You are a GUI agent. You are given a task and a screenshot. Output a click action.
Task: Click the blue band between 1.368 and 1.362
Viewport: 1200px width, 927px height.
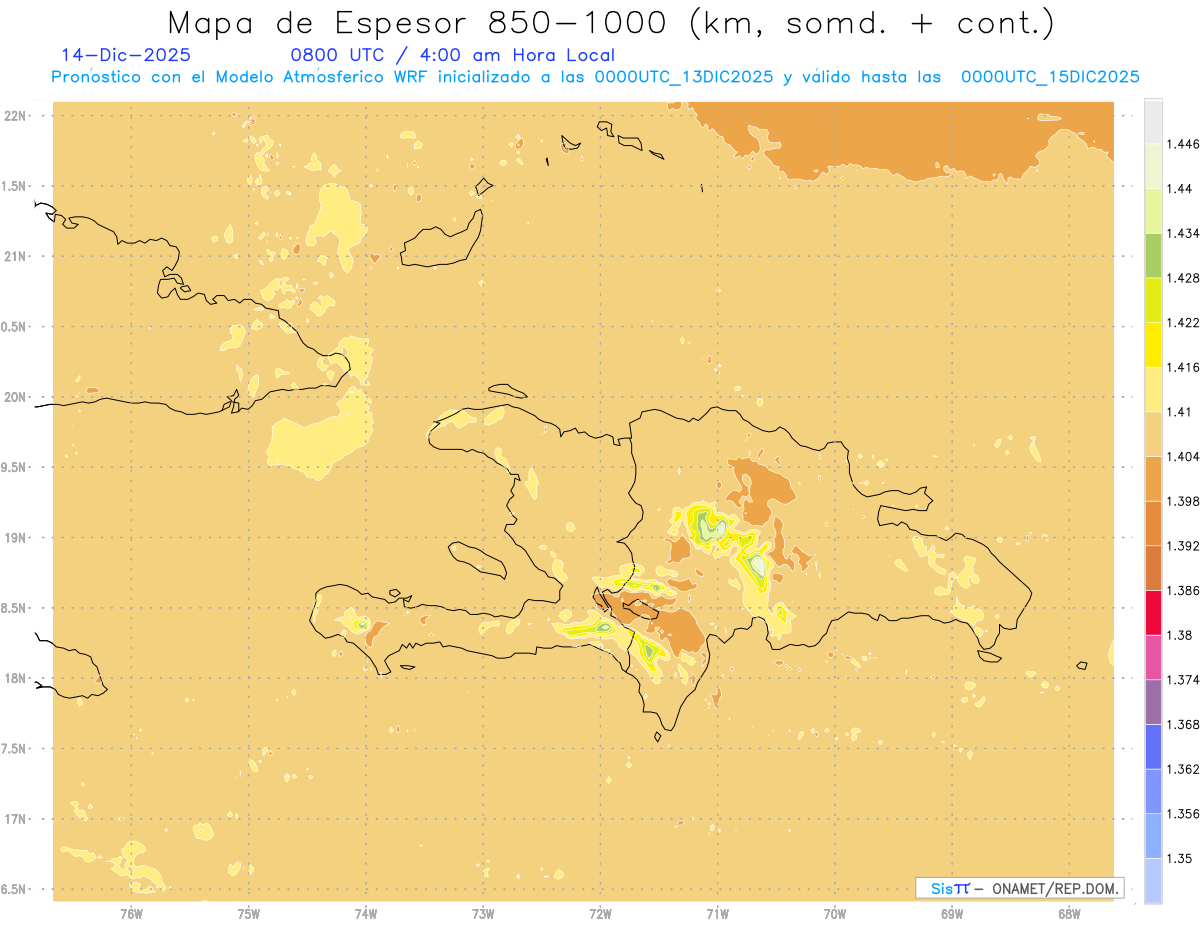1153,747
